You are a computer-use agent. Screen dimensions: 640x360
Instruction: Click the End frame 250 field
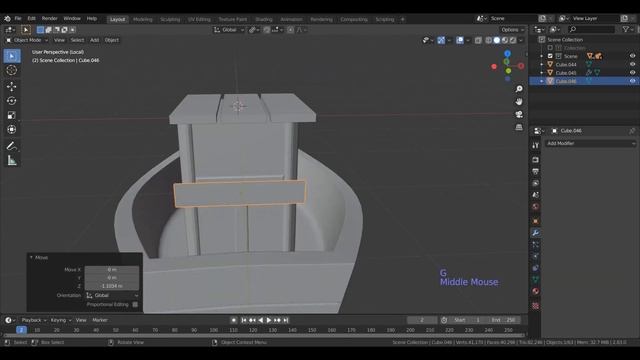(x=504, y=320)
